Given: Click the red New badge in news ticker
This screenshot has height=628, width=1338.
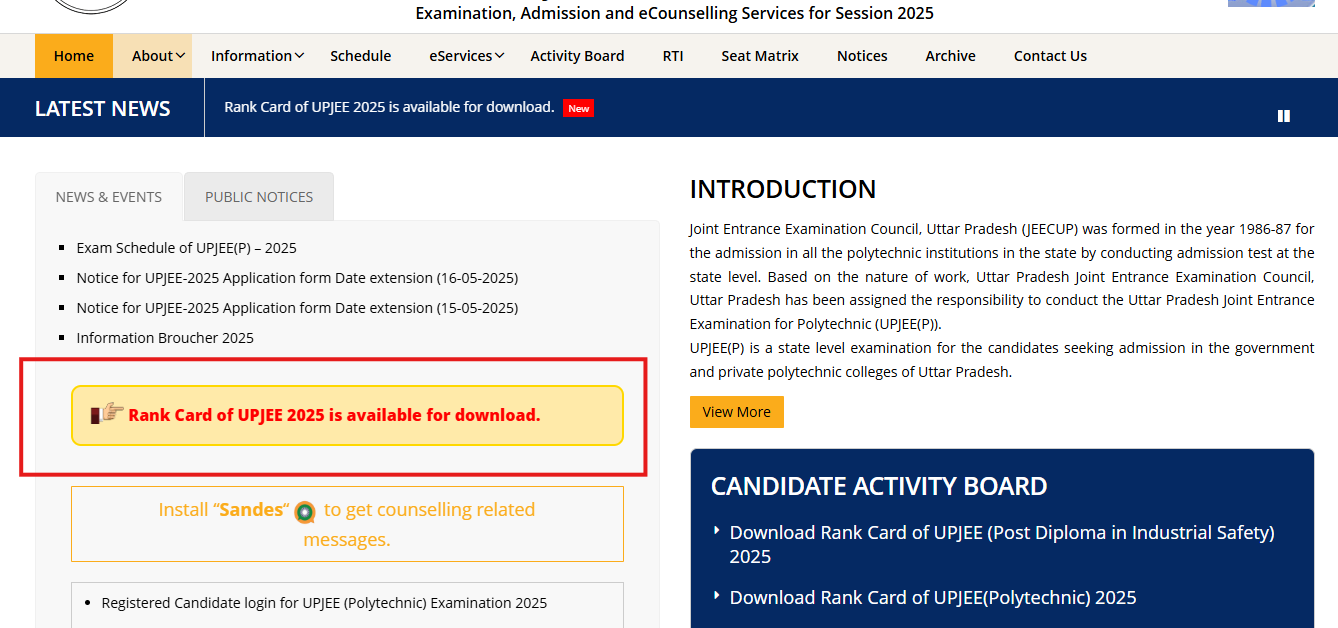Looking at the screenshot, I should click(578, 108).
